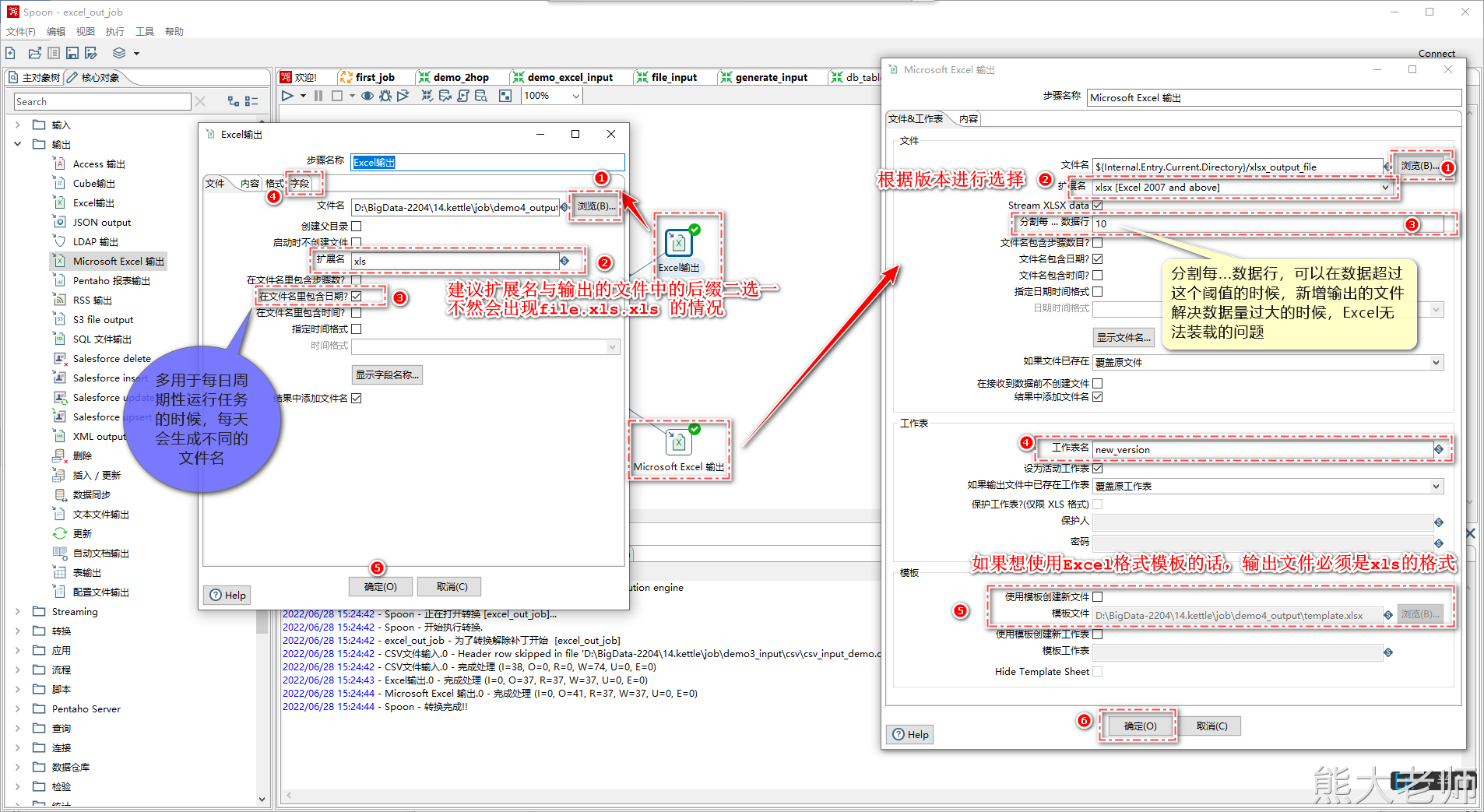Click the Open file toolbar icon
Image resolution: width=1484 pixels, height=812 pixels.
coord(34,53)
